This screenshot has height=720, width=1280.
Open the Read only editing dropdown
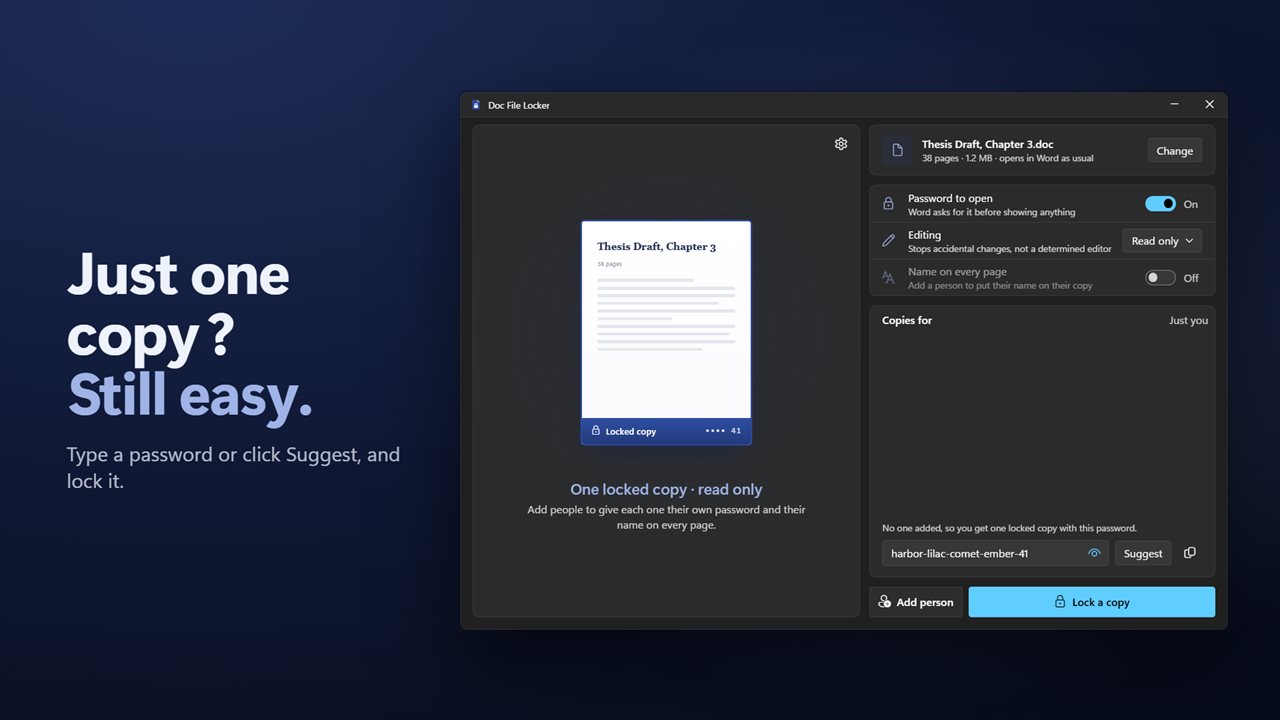(1162, 241)
